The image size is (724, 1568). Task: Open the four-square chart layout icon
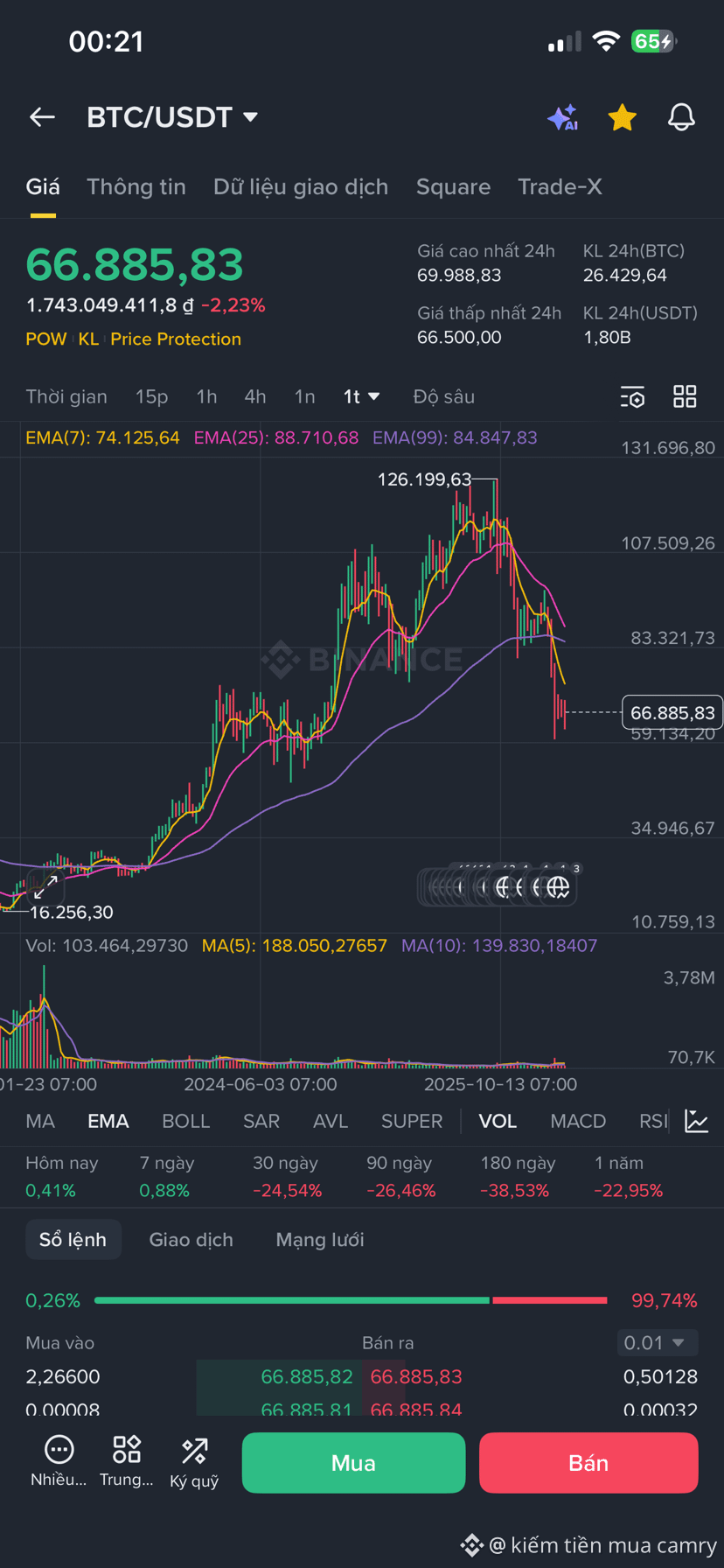pos(685,396)
